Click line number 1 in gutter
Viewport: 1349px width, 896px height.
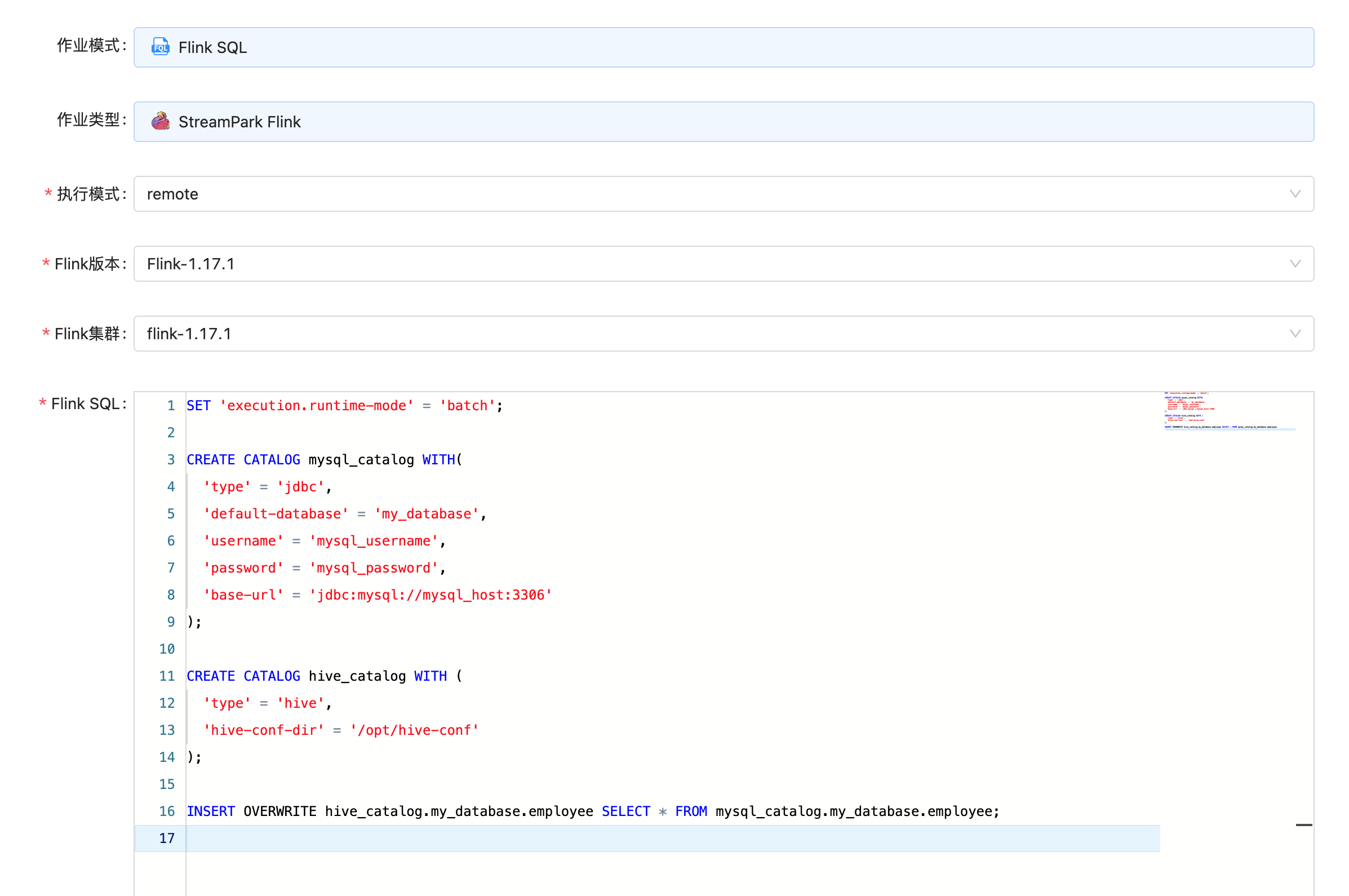(x=170, y=406)
